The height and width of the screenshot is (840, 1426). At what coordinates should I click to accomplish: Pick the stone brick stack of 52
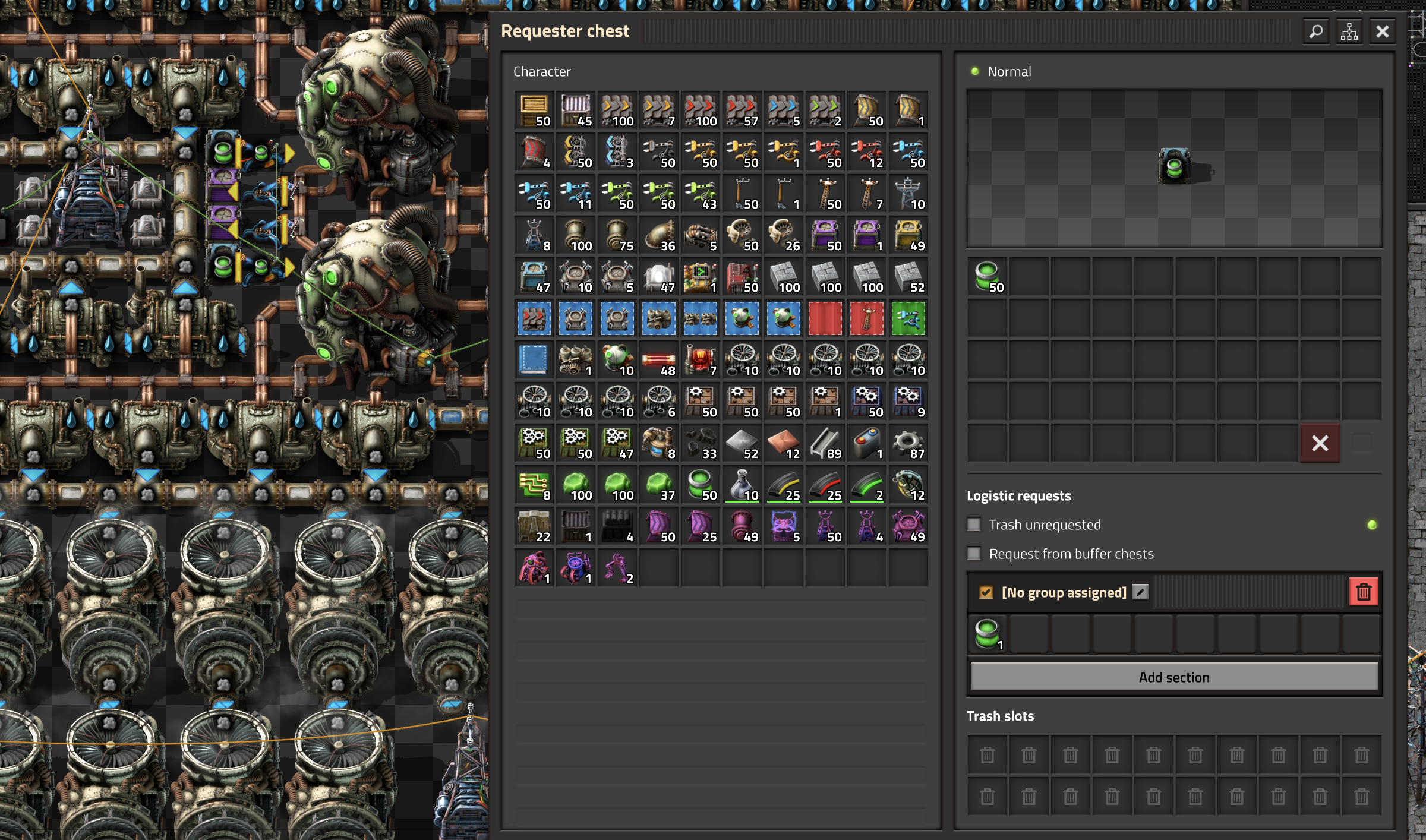[908, 277]
